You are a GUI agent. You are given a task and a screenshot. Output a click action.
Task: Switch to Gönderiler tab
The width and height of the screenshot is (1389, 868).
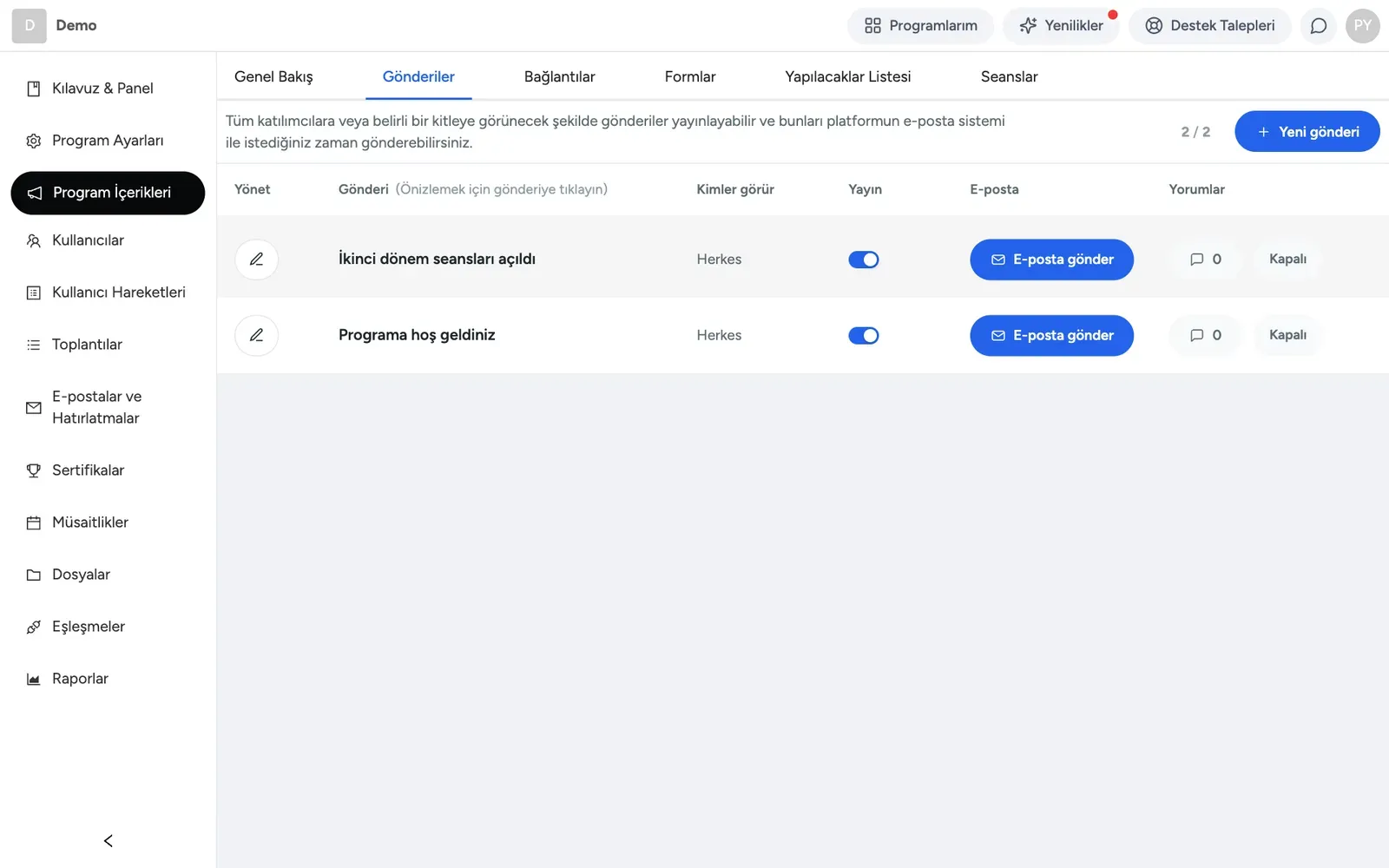tap(418, 76)
